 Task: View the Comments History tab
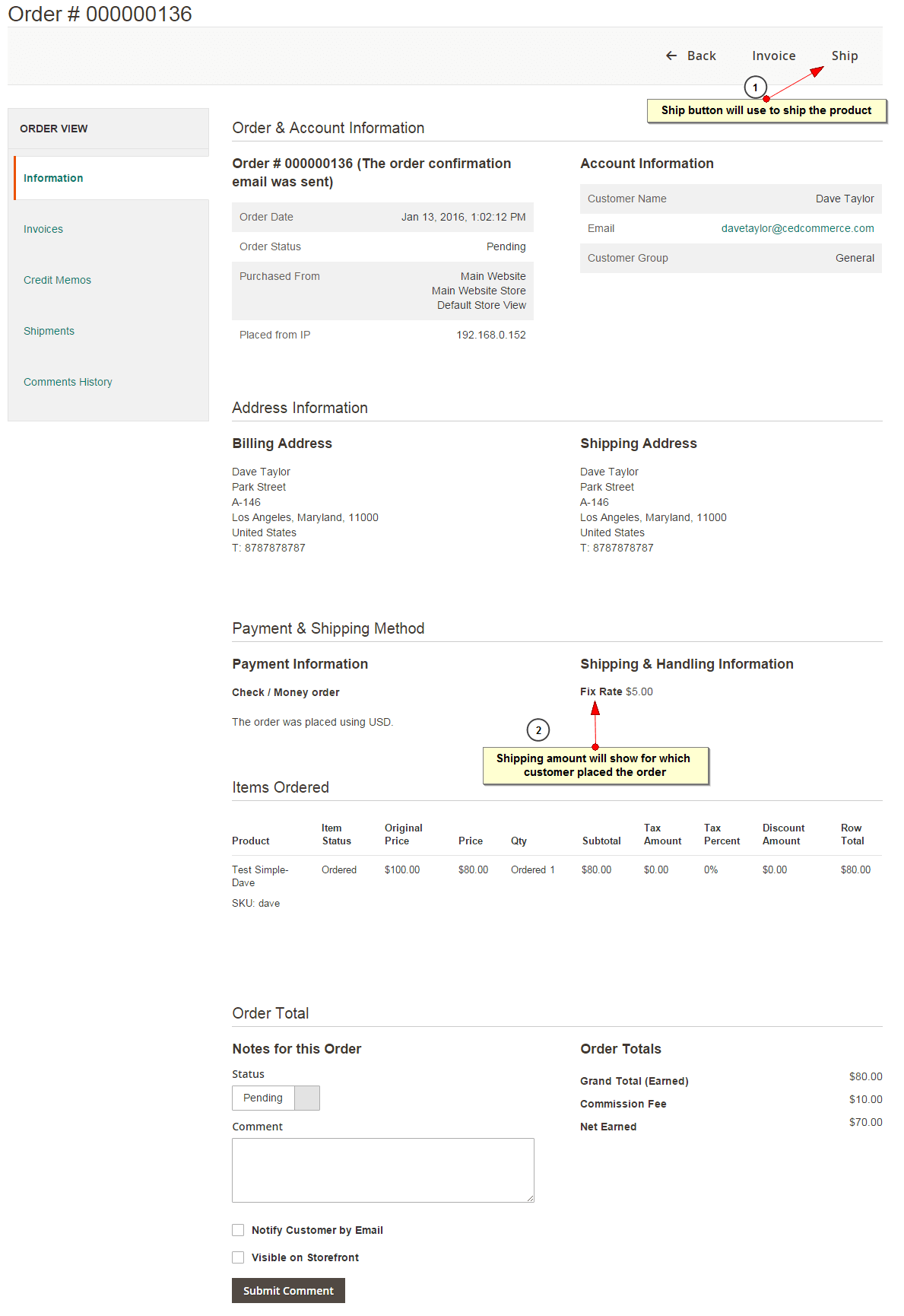tap(68, 382)
